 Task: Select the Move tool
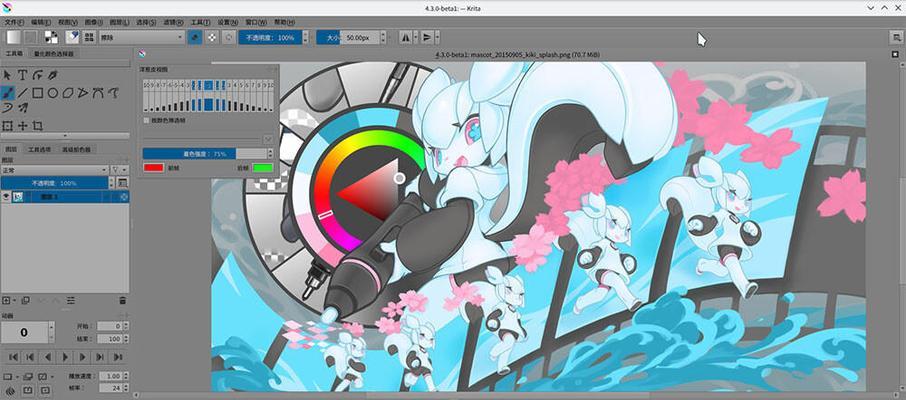click(x=23, y=125)
